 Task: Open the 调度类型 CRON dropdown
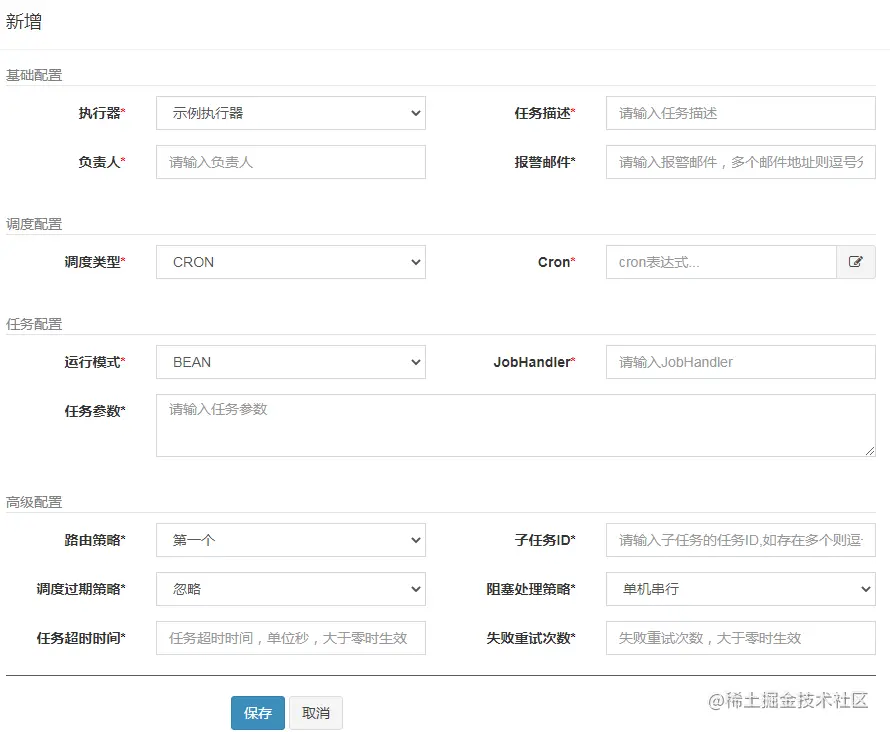click(291, 262)
